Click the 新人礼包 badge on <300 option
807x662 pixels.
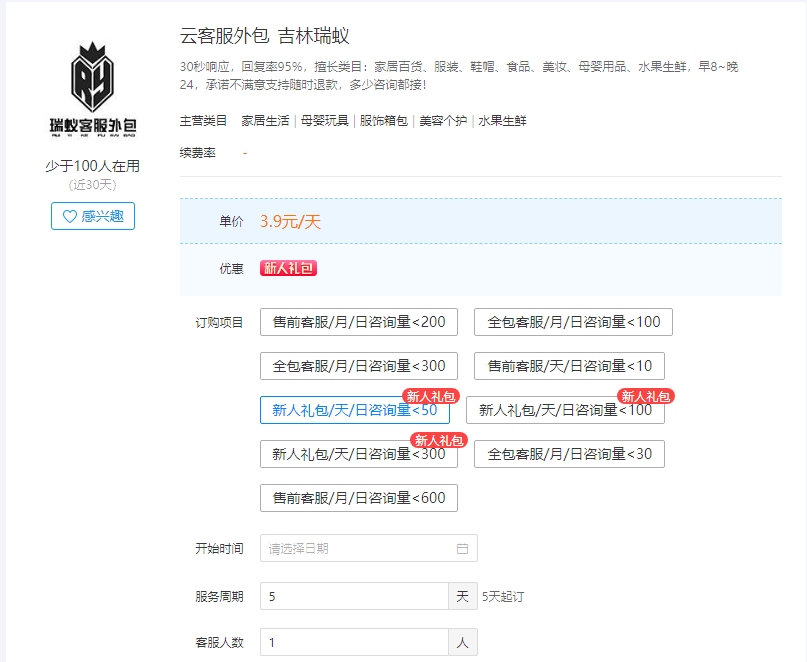coord(439,440)
